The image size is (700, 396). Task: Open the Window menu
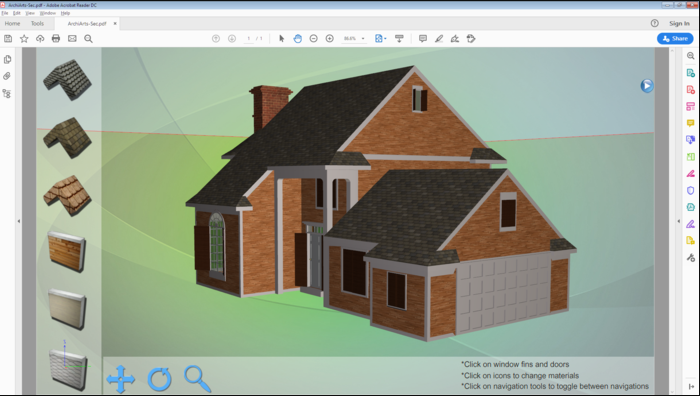click(47, 13)
